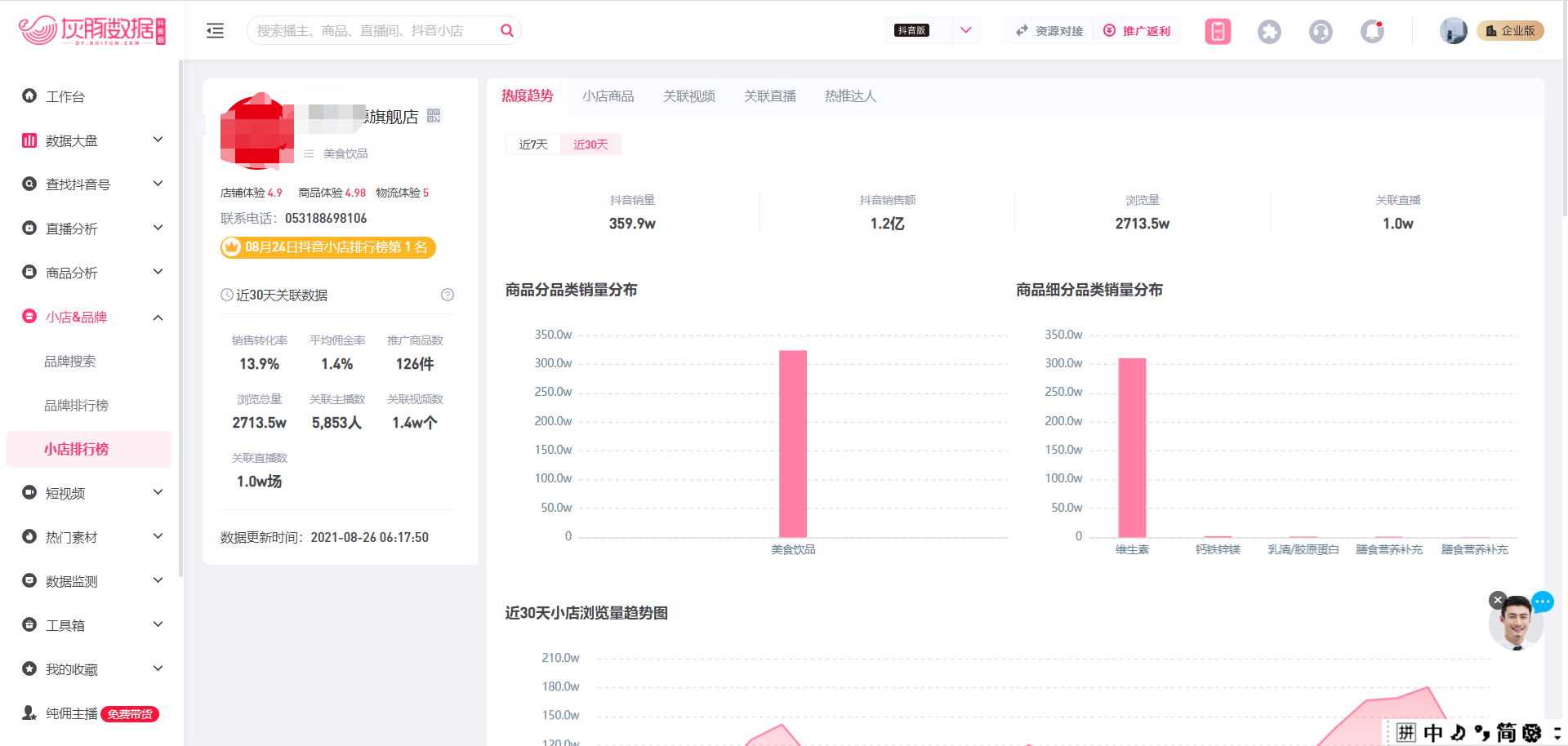Click the 商品分析 sidebar icon

pyautogui.click(x=29, y=272)
